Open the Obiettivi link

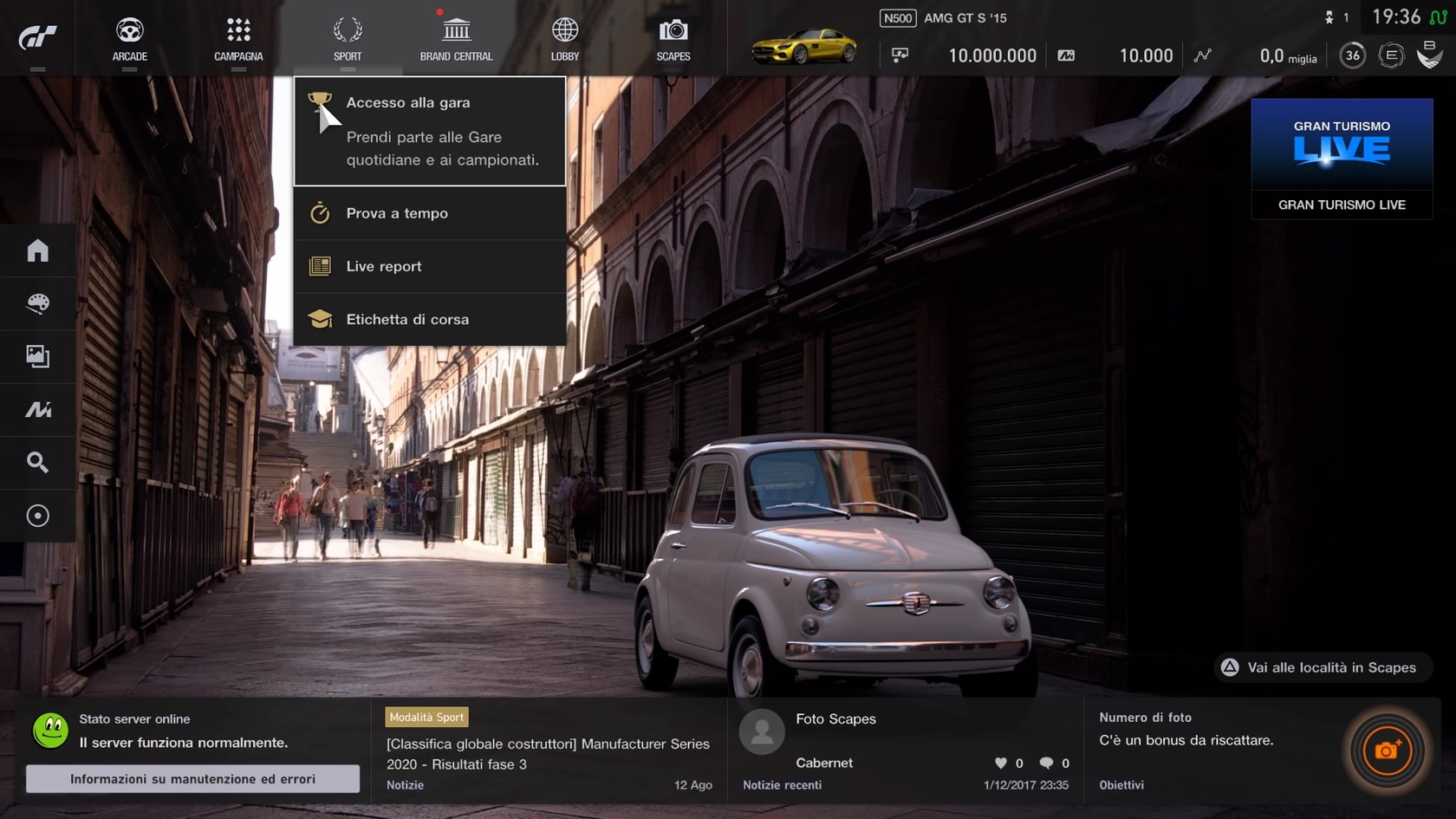(1121, 785)
